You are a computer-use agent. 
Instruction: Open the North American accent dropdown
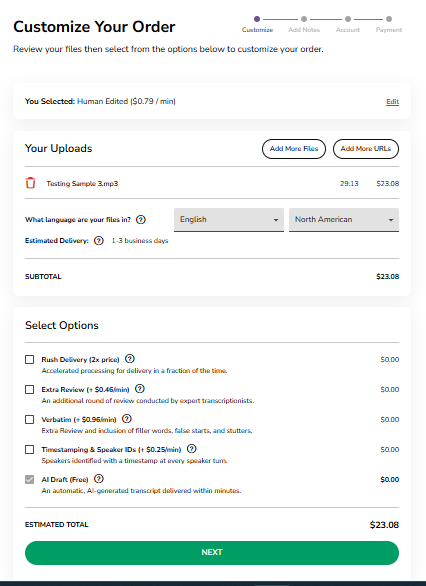click(x=344, y=220)
